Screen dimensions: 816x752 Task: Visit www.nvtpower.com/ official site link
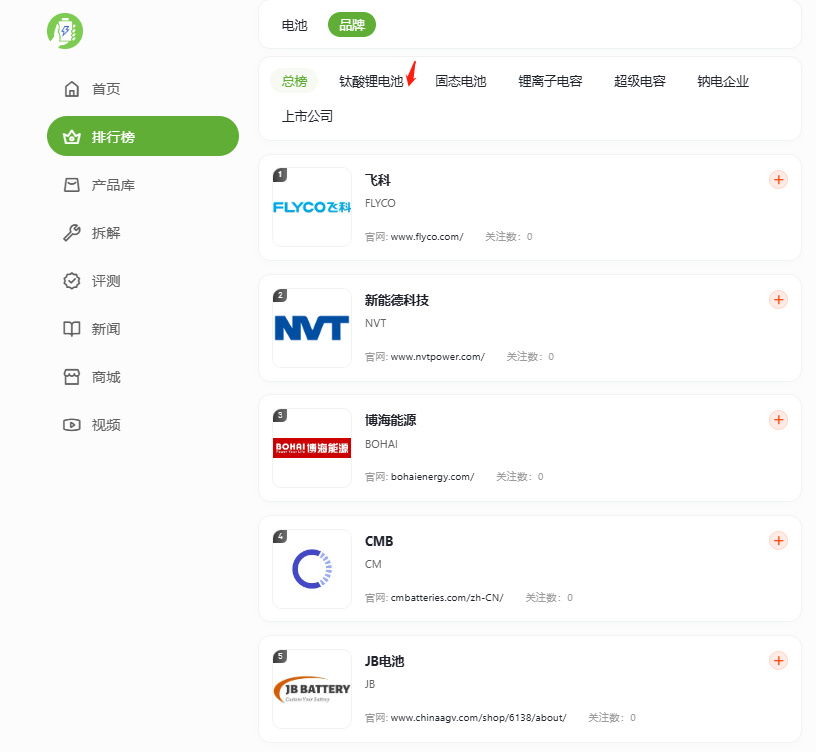point(438,357)
